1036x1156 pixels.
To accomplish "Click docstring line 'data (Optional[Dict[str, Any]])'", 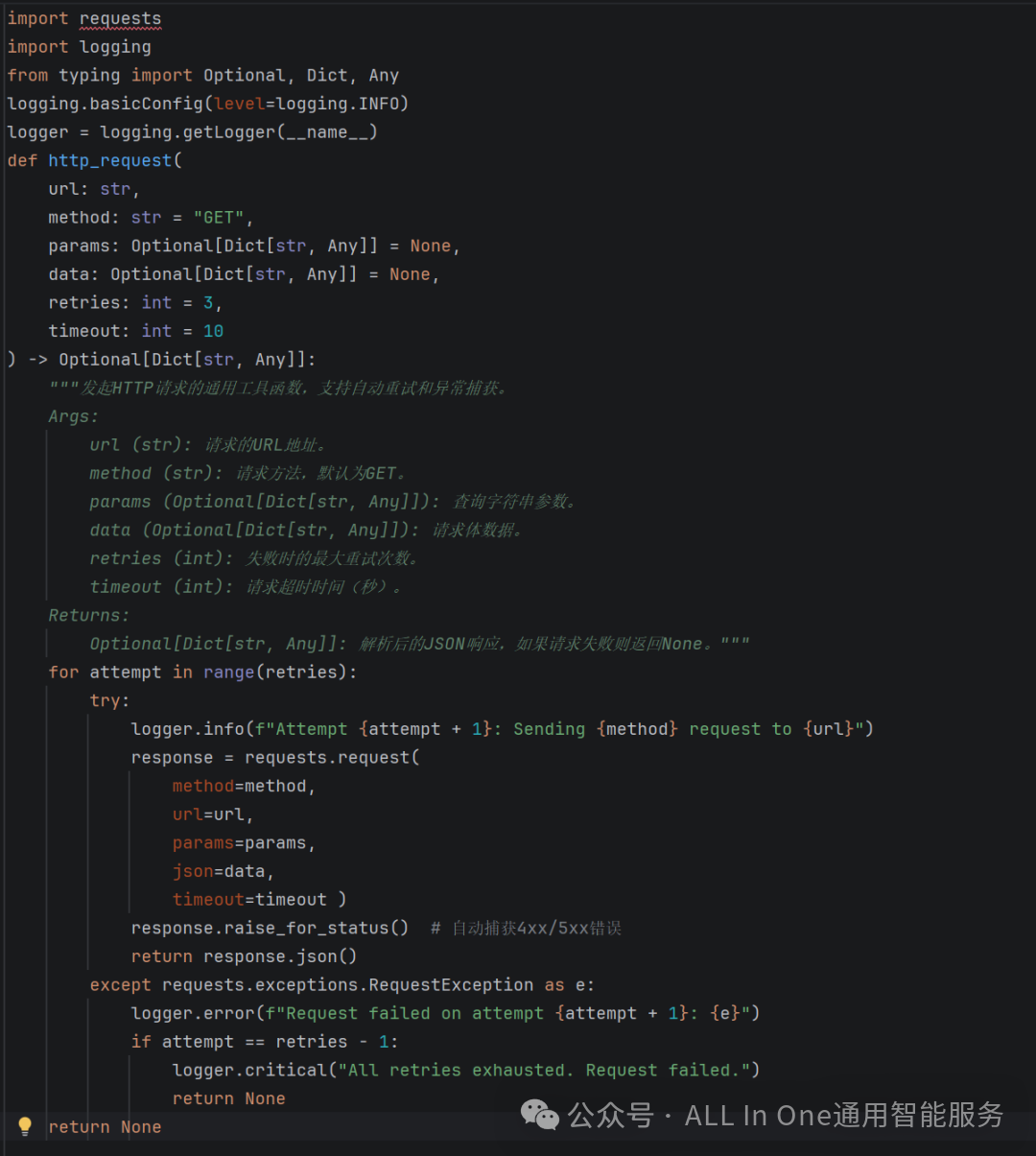I will [306, 531].
